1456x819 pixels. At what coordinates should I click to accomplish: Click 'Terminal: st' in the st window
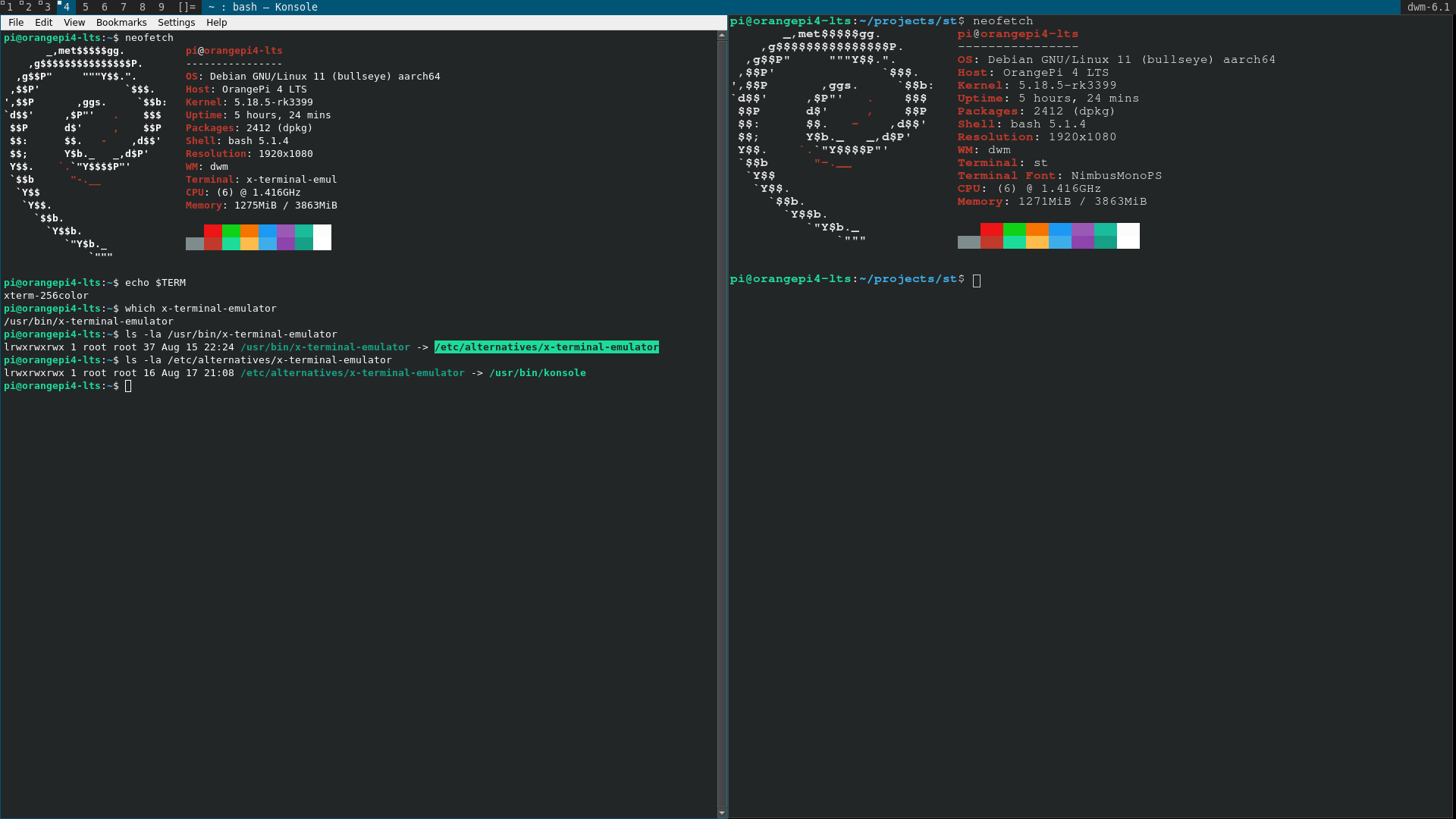pos(1003,163)
